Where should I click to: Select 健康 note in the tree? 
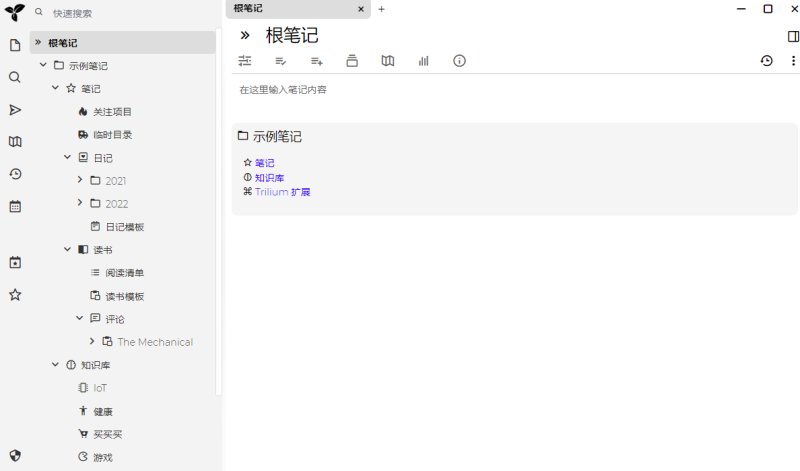click(x=103, y=411)
